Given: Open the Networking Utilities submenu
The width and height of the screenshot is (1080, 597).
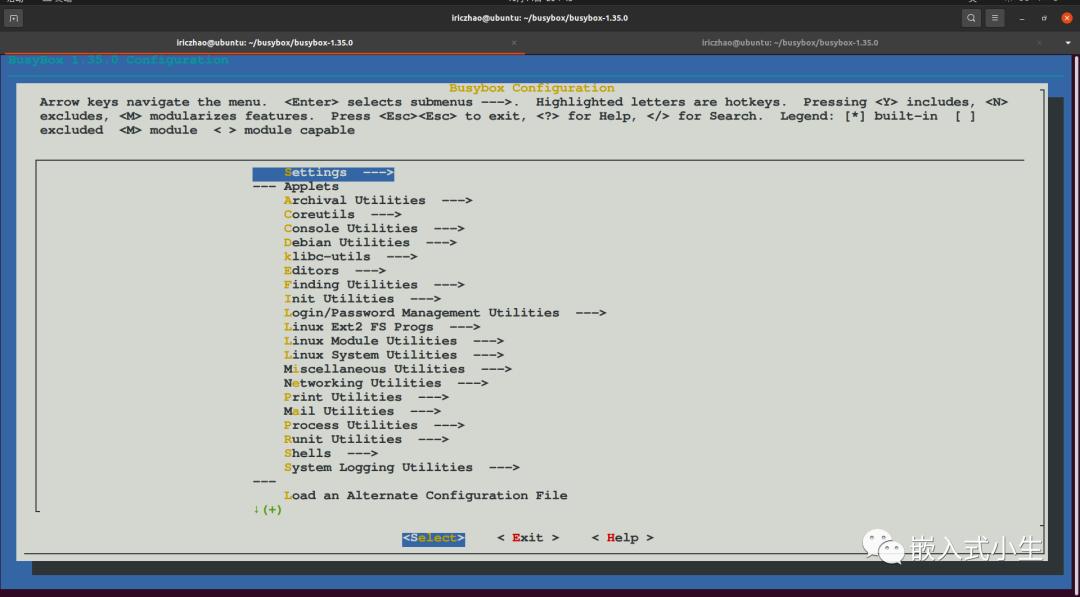Looking at the screenshot, I should [386, 383].
